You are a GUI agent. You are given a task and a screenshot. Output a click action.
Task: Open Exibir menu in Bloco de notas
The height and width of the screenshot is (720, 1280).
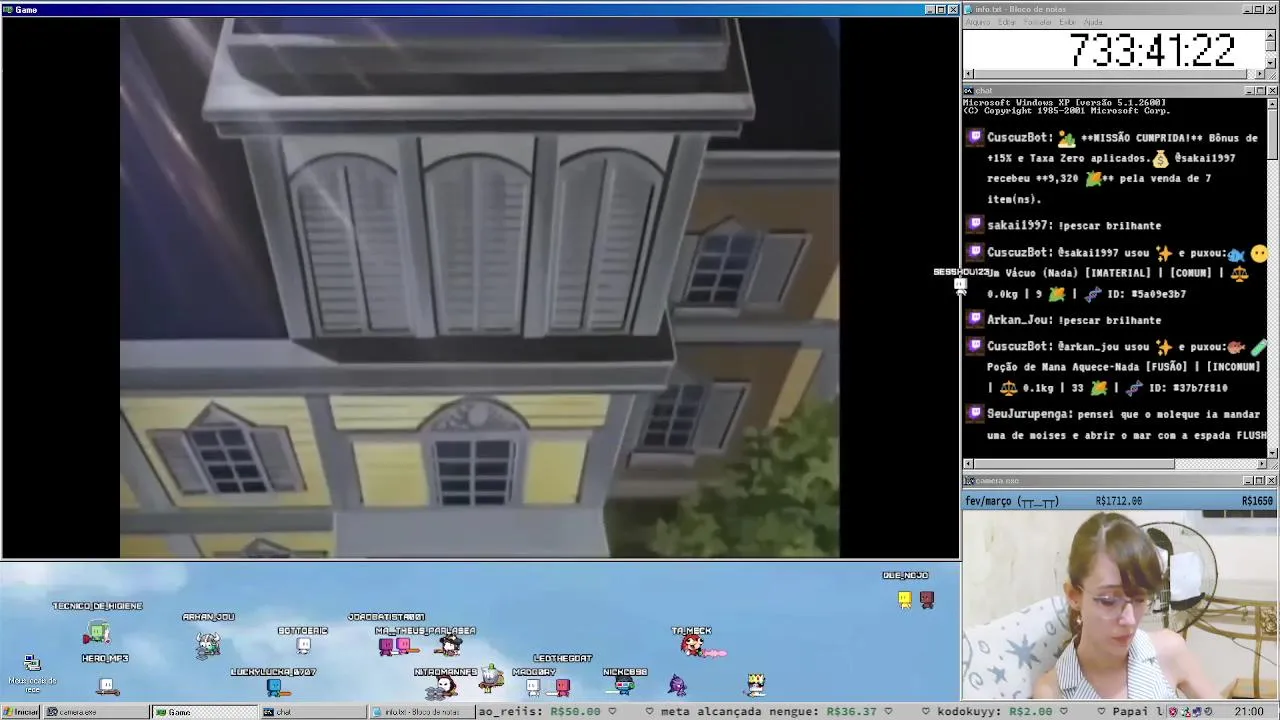coord(1068,22)
